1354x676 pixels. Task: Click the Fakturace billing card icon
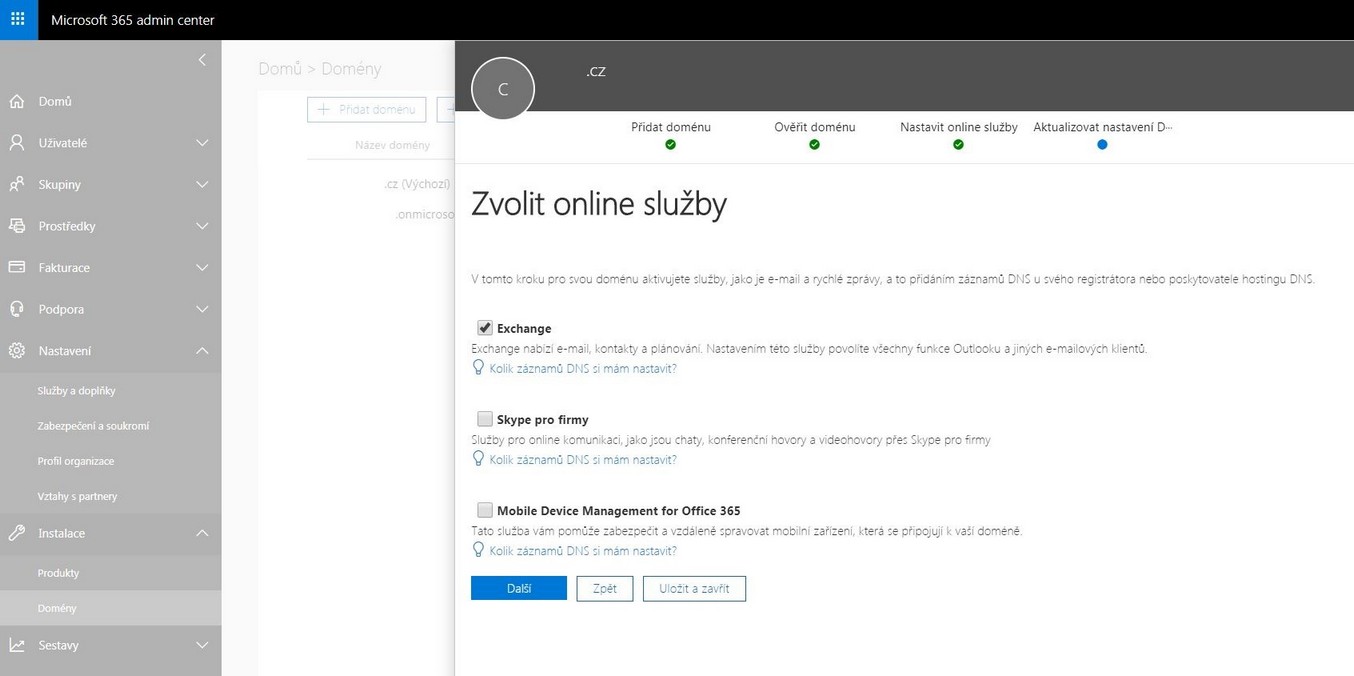tap(17, 268)
